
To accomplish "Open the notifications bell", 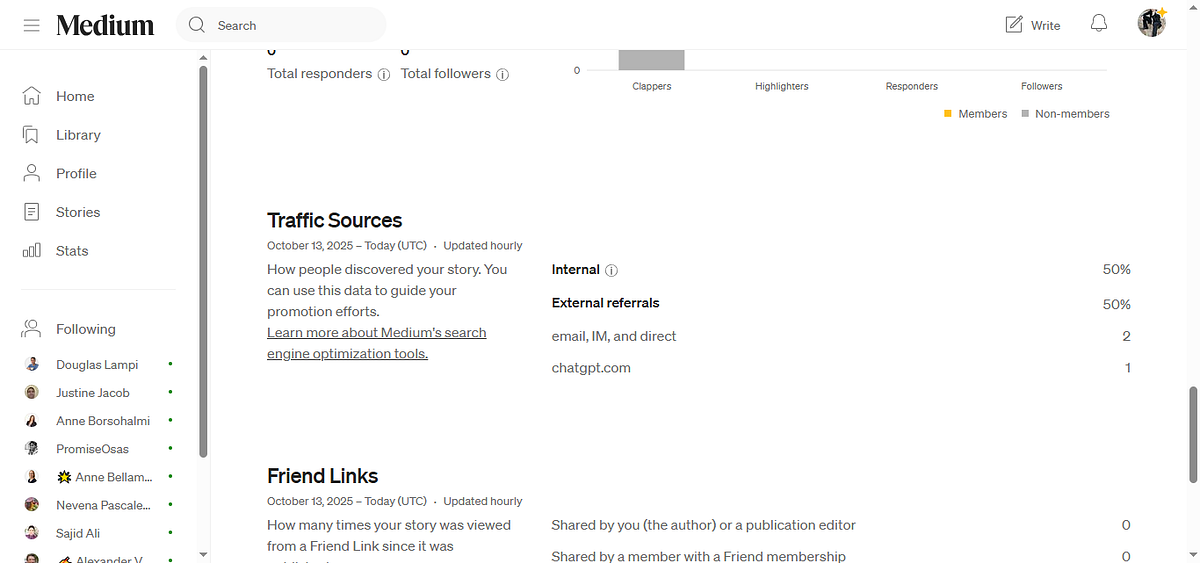I will click(x=1099, y=24).
